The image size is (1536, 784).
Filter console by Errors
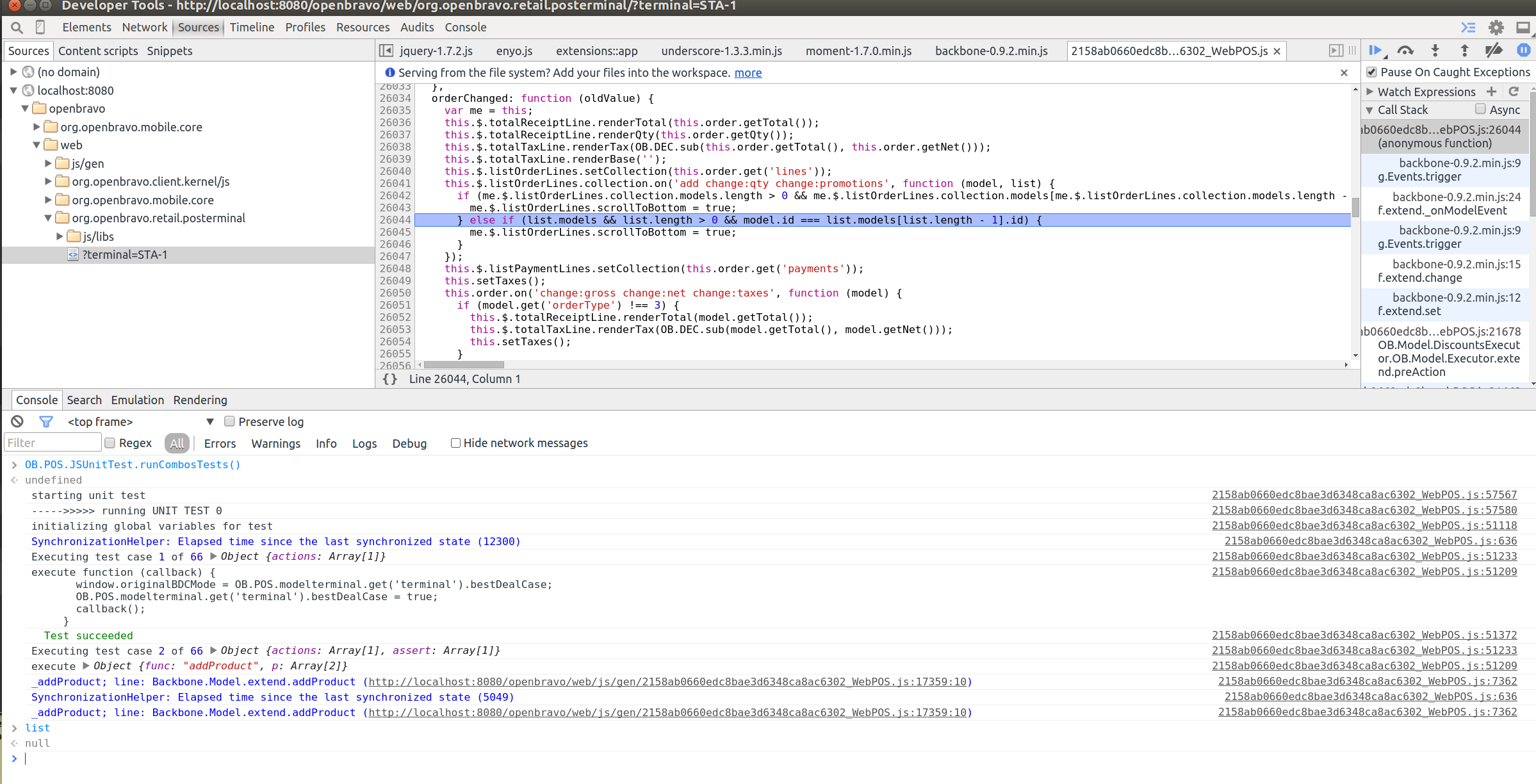220,443
